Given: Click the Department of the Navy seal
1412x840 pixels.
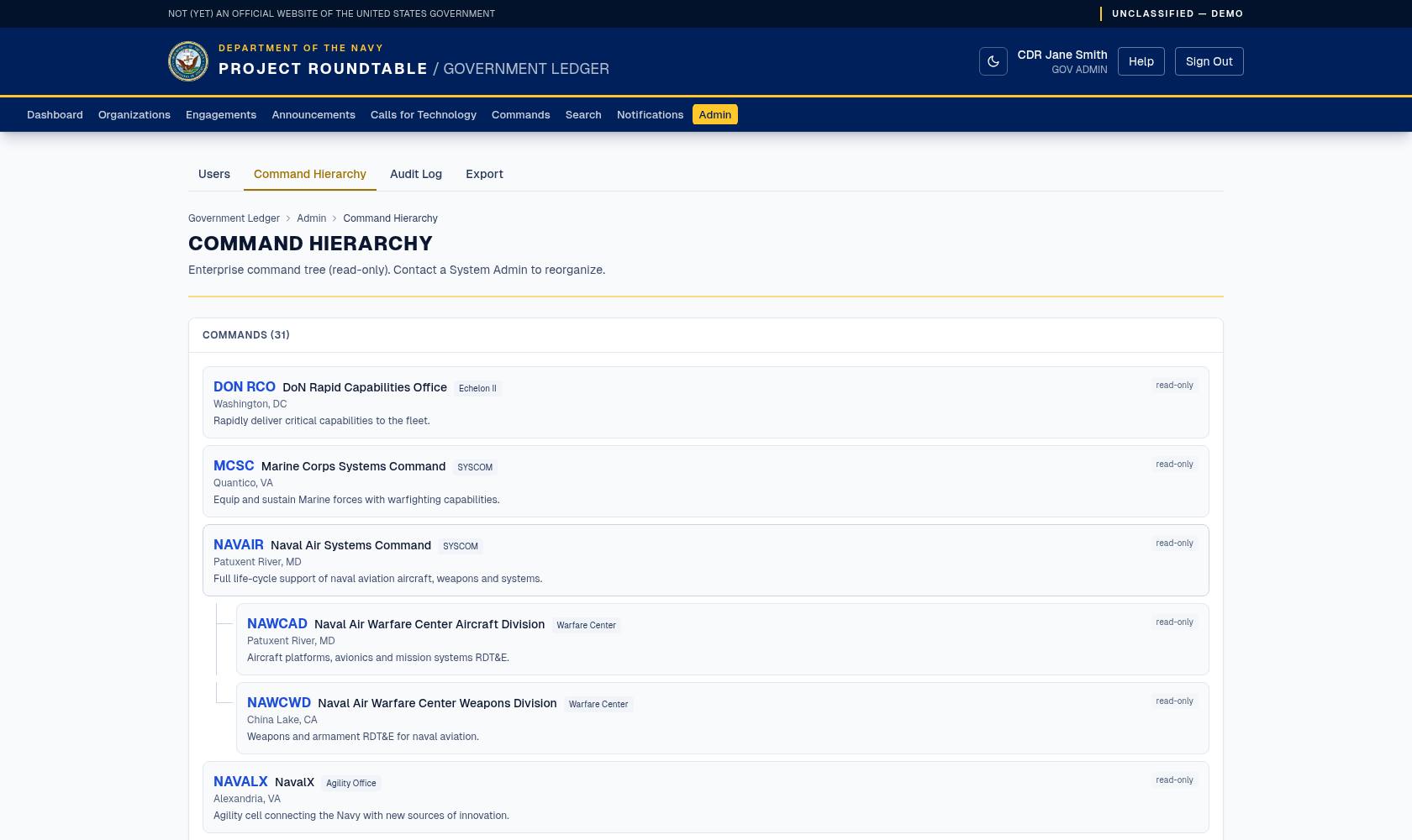Looking at the screenshot, I should pyautogui.click(x=188, y=61).
